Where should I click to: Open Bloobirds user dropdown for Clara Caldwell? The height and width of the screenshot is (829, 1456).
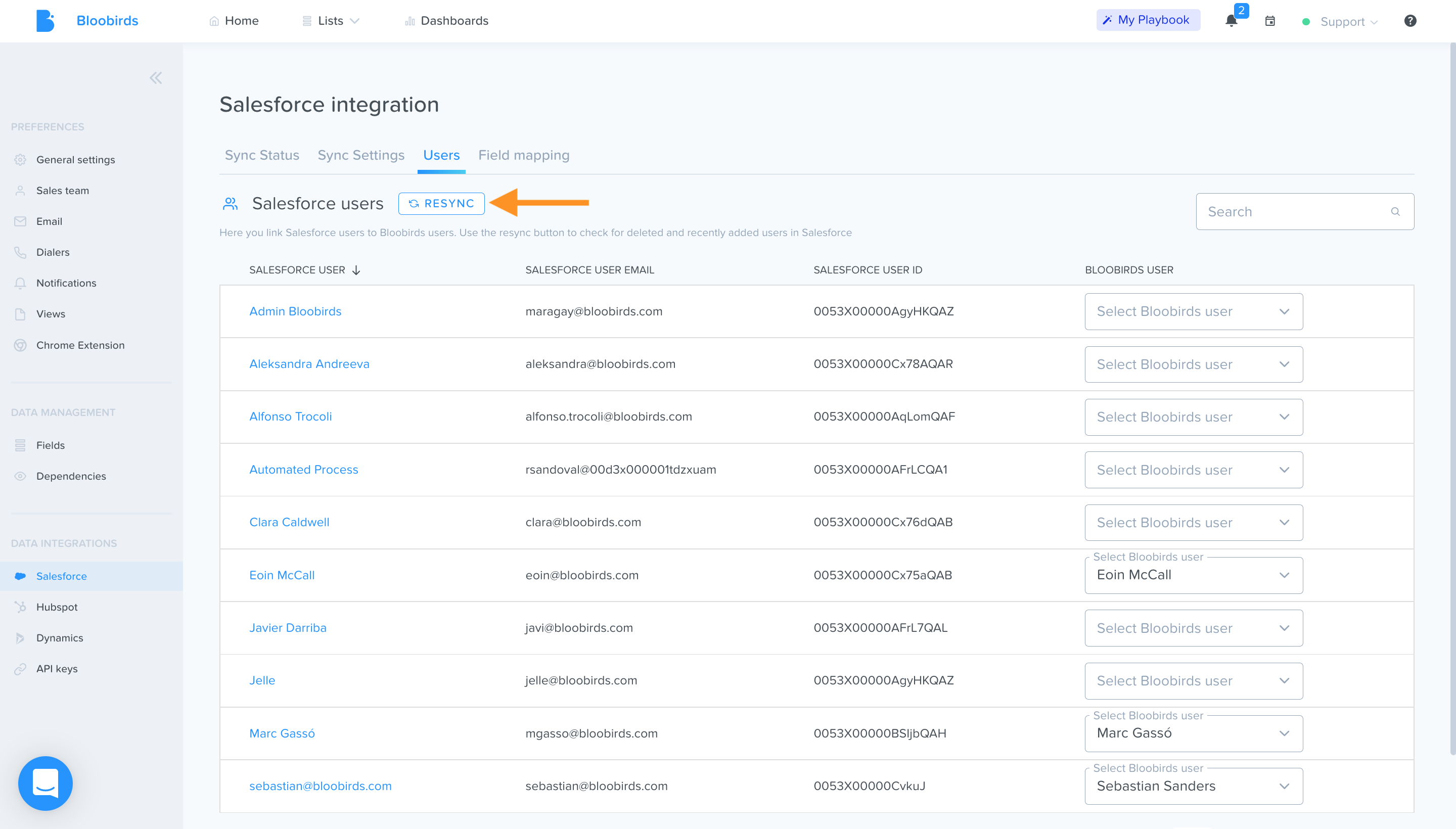1194,523
